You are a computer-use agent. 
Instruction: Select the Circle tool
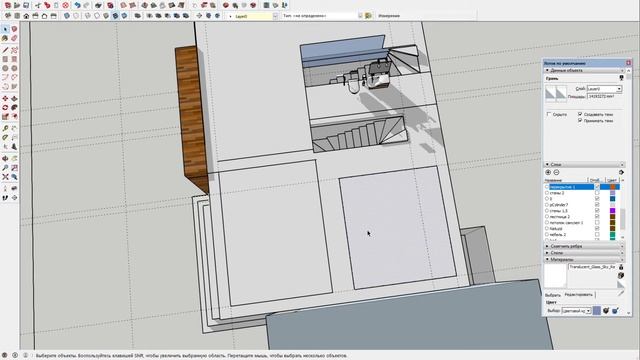coord(5,68)
